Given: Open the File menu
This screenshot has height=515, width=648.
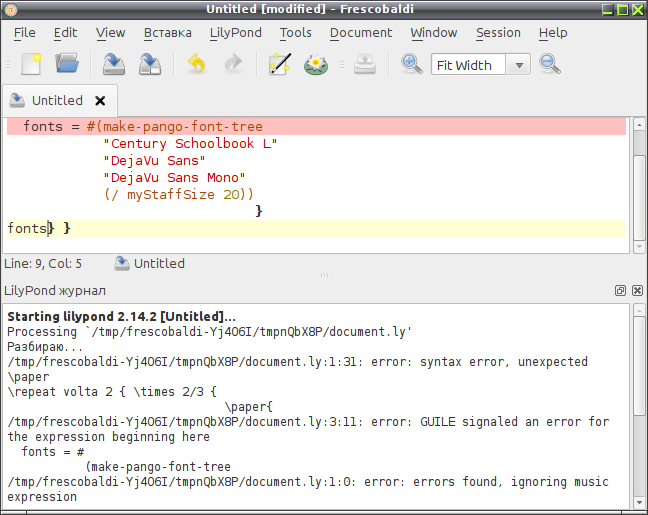Looking at the screenshot, I should pos(24,33).
